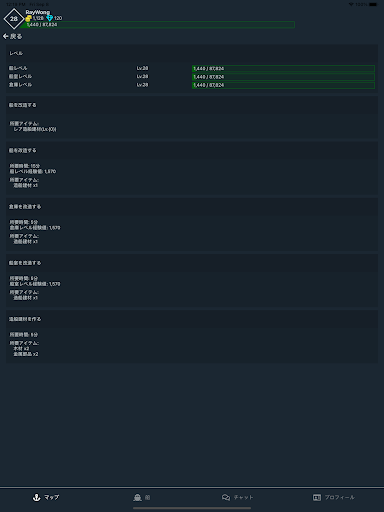Tap the 船室レベル経験値 1,570 line

[x=35, y=284]
